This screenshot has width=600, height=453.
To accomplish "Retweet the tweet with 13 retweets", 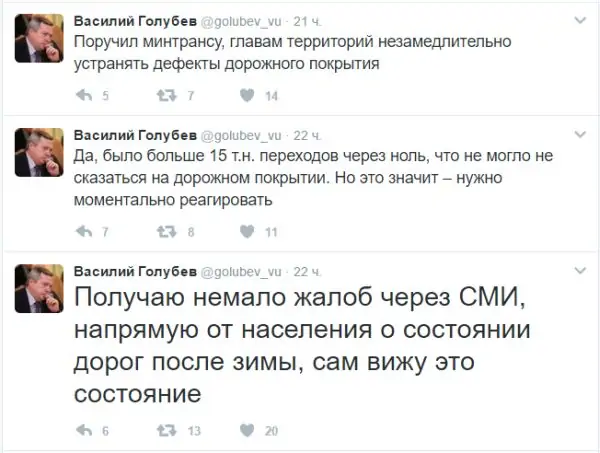I will click(164, 431).
